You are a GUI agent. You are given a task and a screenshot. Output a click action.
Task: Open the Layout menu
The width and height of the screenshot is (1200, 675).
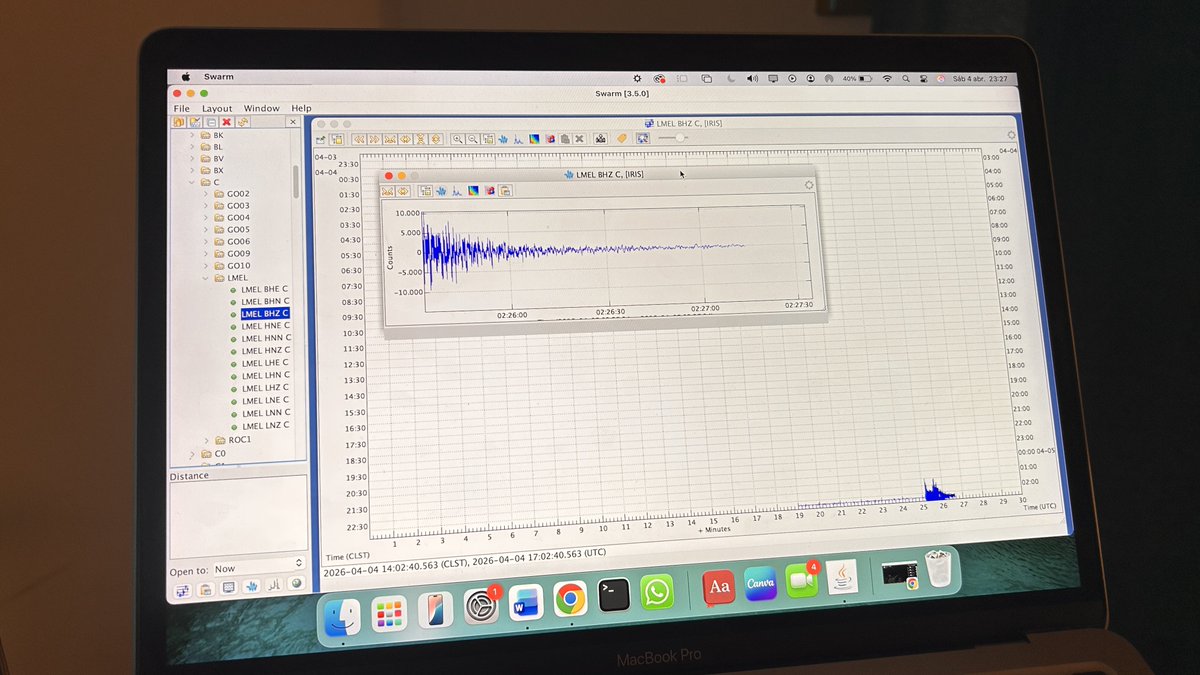tap(217, 108)
